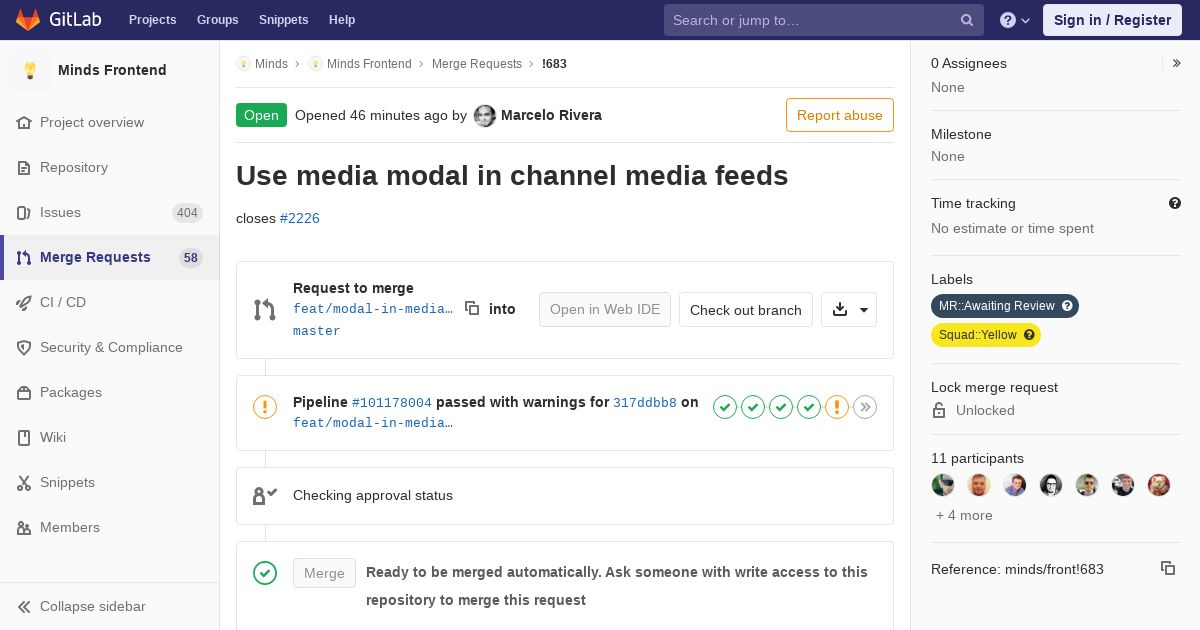This screenshot has width=1200, height=630.
Task: Click the Minds breadcrumb link
Action: click(271, 64)
